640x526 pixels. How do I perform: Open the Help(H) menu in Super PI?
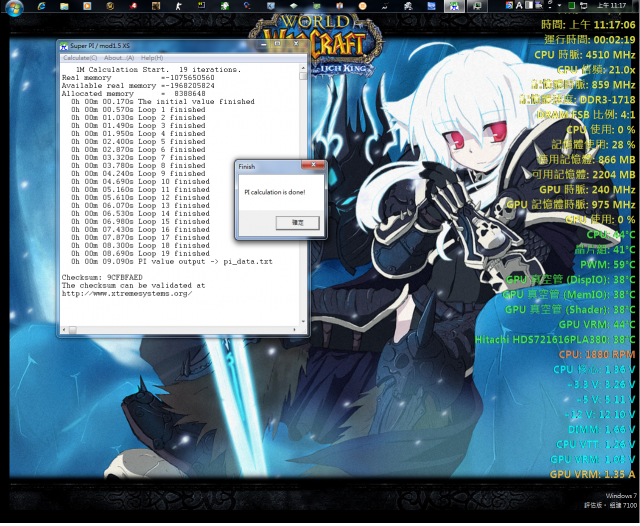pyautogui.click(x=152, y=58)
